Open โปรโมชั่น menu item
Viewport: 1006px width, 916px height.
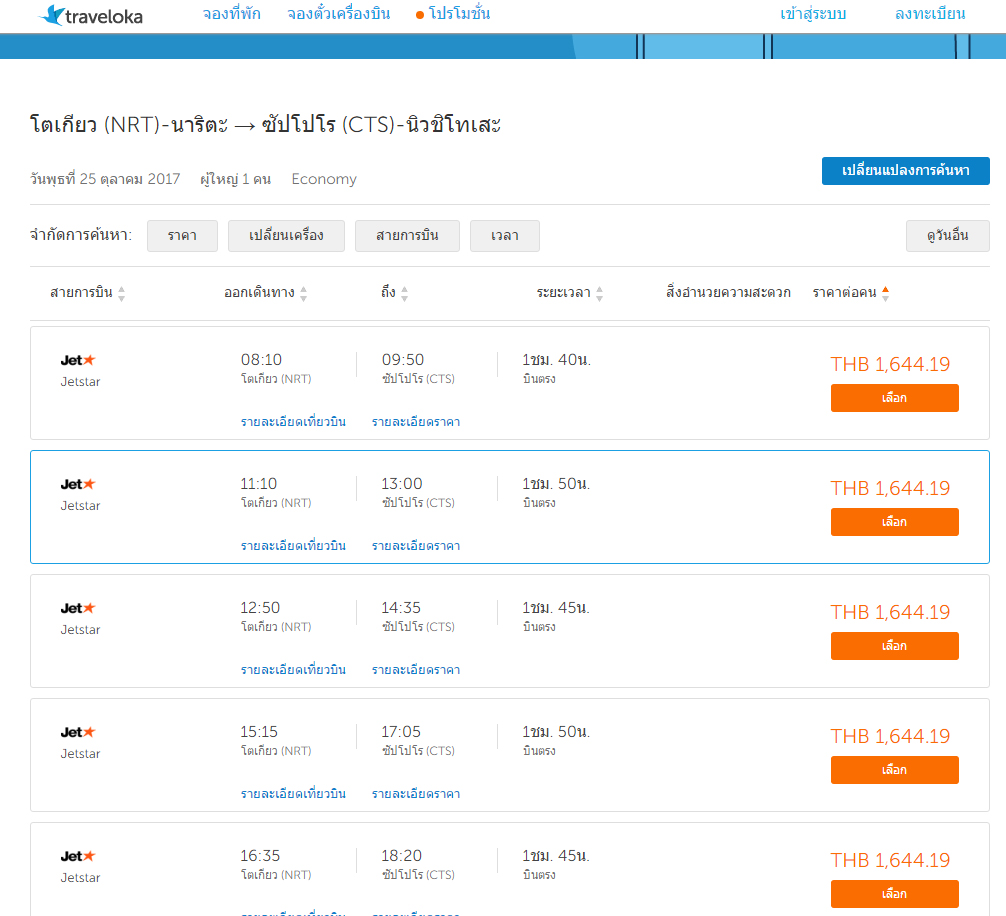(453, 14)
